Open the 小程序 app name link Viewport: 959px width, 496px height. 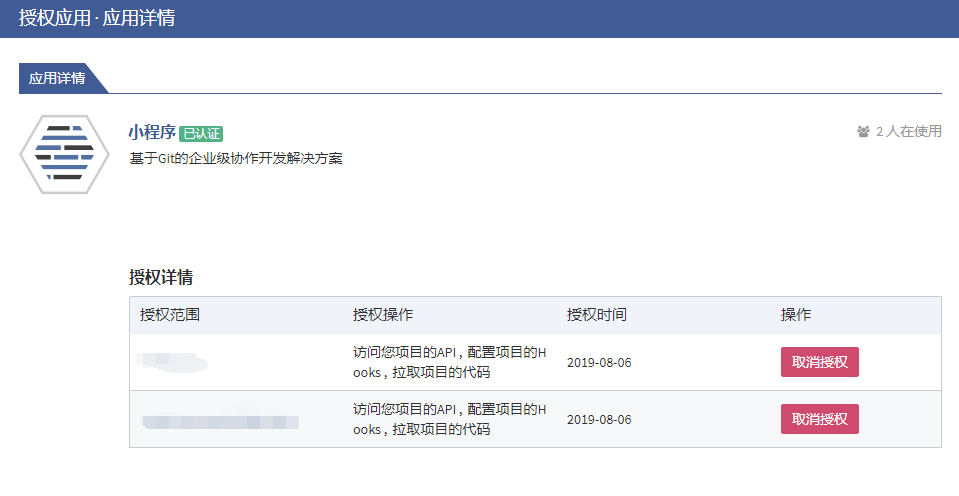152,132
